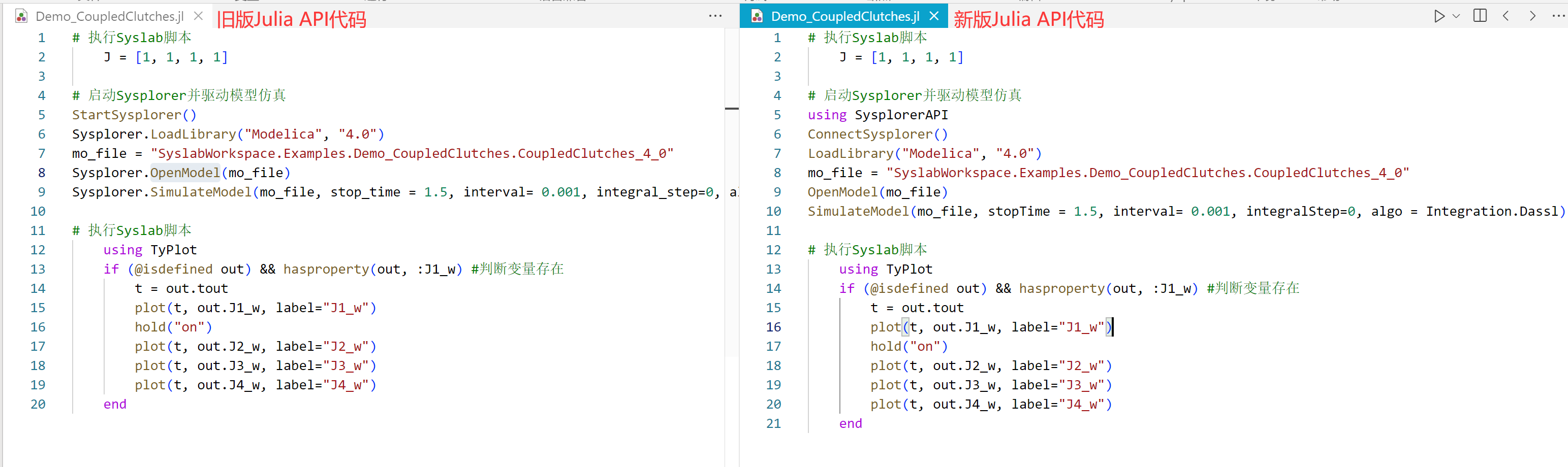Go back with the left chevron arrow
The height and width of the screenshot is (467, 1568).
click(x=1506, y=16)
